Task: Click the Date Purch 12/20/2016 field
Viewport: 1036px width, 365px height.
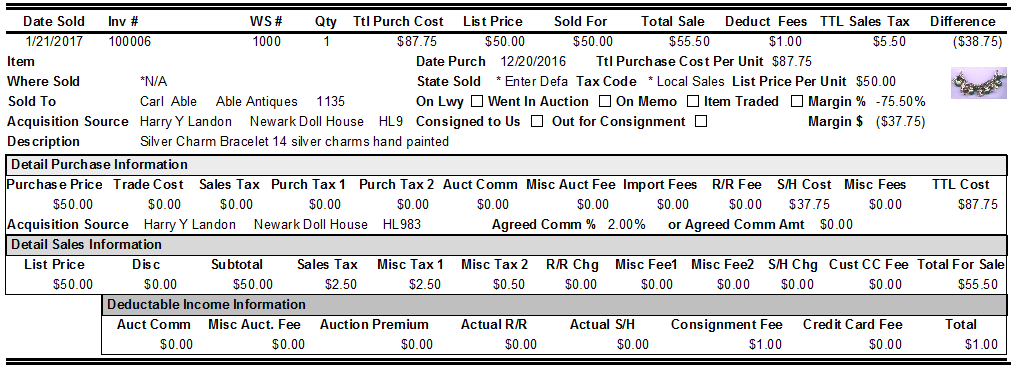Action: coord(533,62)
